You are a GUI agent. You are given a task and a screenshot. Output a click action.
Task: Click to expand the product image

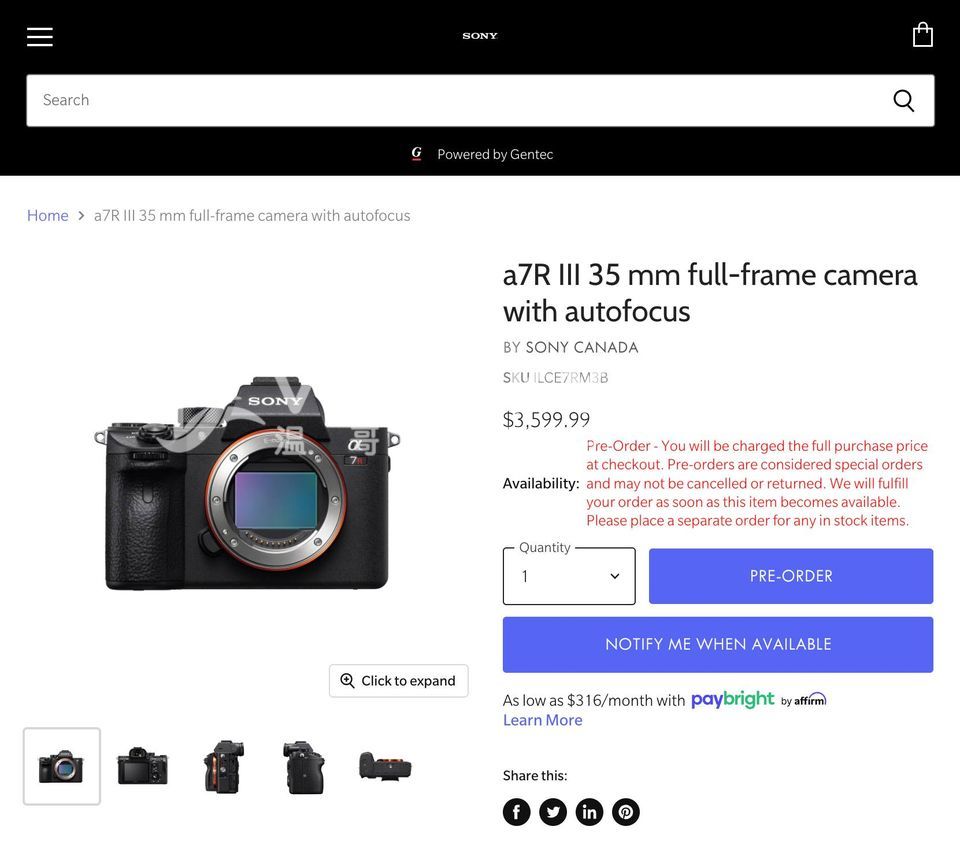(398, 681)
